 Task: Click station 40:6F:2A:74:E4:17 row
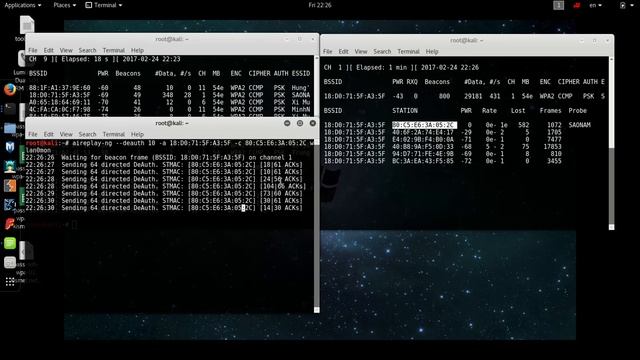(x=442, y=132)
